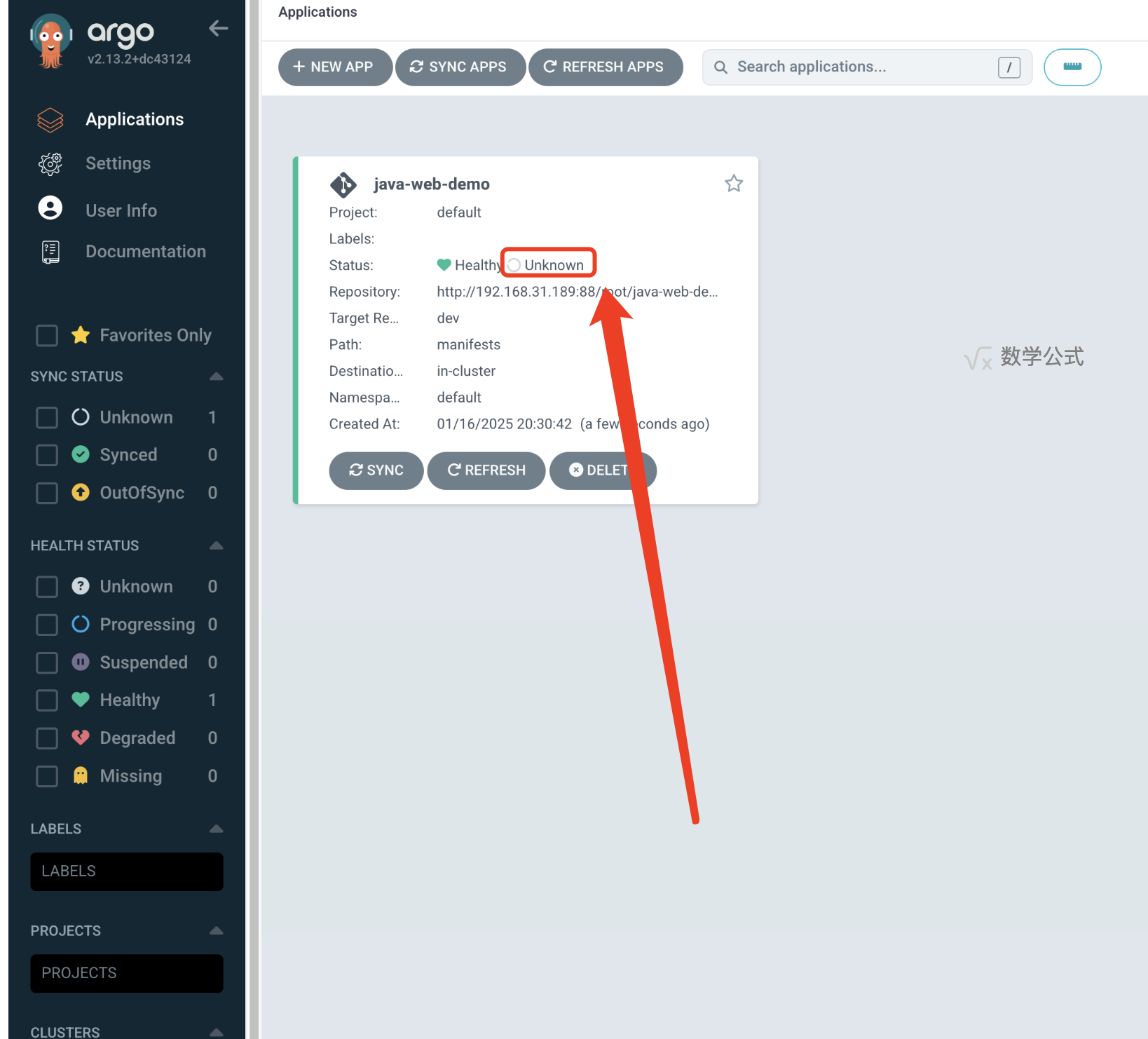Viewport: 1148px width, 1039px height.
Task: Click the Unknown sync circle in card status
Action: click(514, 265)
